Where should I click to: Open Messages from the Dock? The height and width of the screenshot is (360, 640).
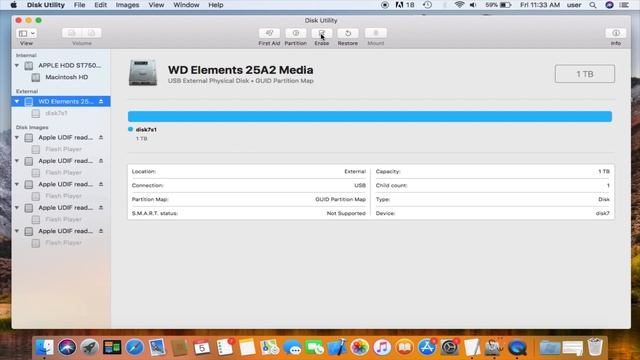pos(292,347)
